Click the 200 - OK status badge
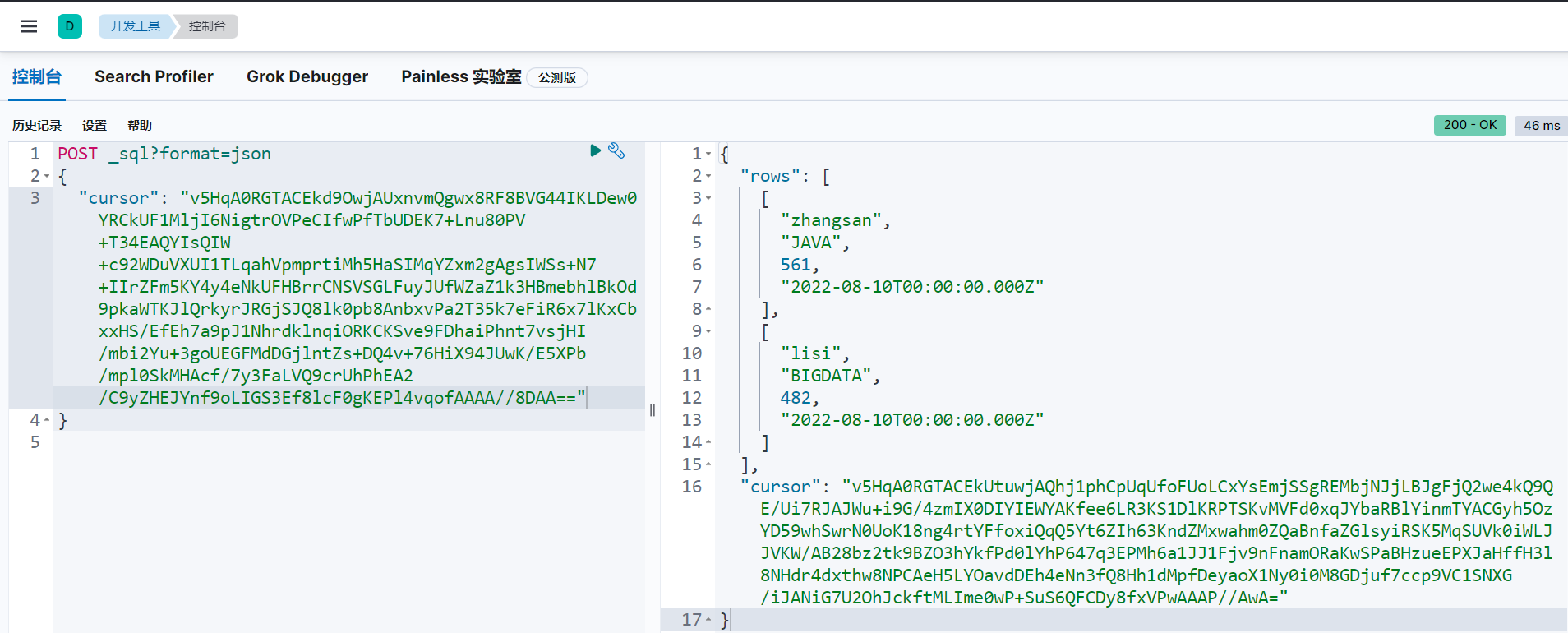 [x=1469, y=125]
